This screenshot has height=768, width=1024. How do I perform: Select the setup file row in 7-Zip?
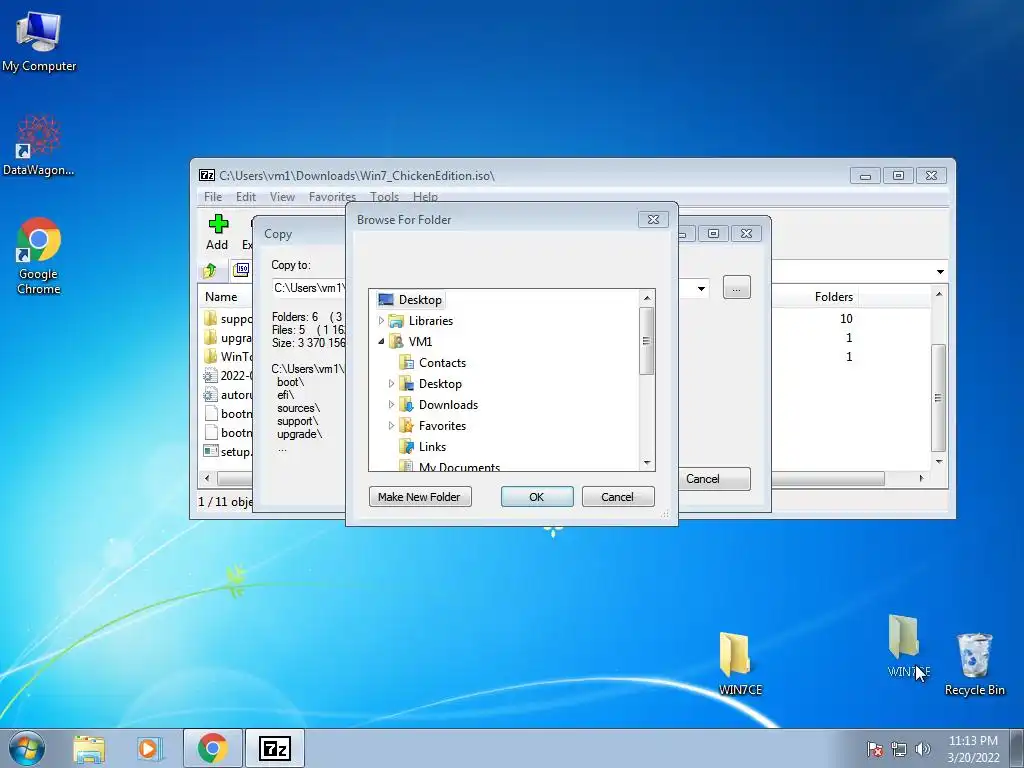click(x=227, y=451)
